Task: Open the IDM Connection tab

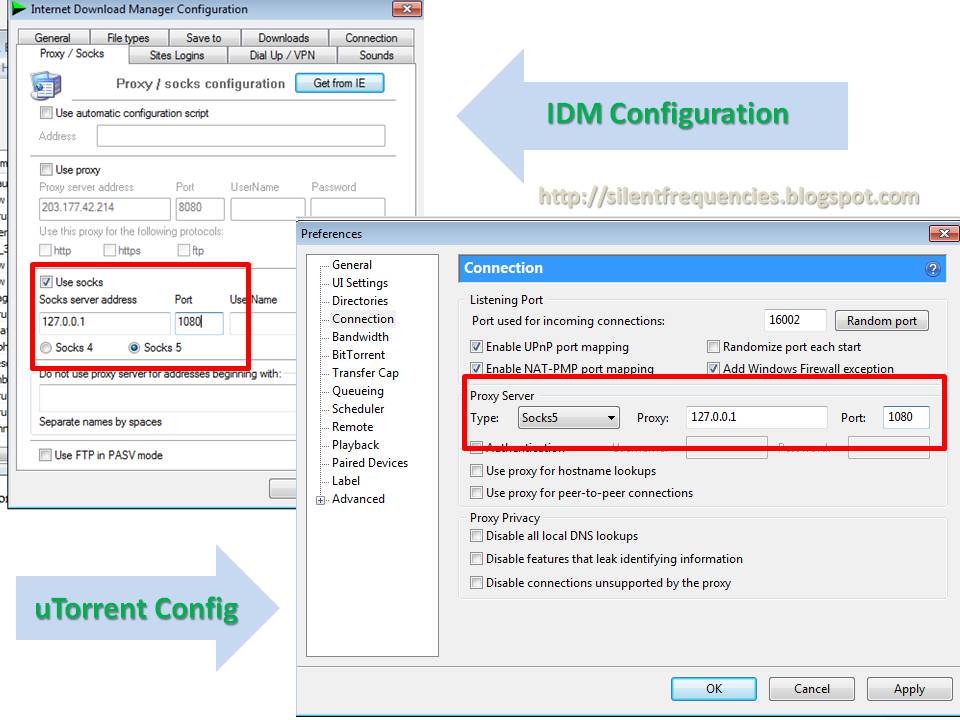Action: [371, 37]
